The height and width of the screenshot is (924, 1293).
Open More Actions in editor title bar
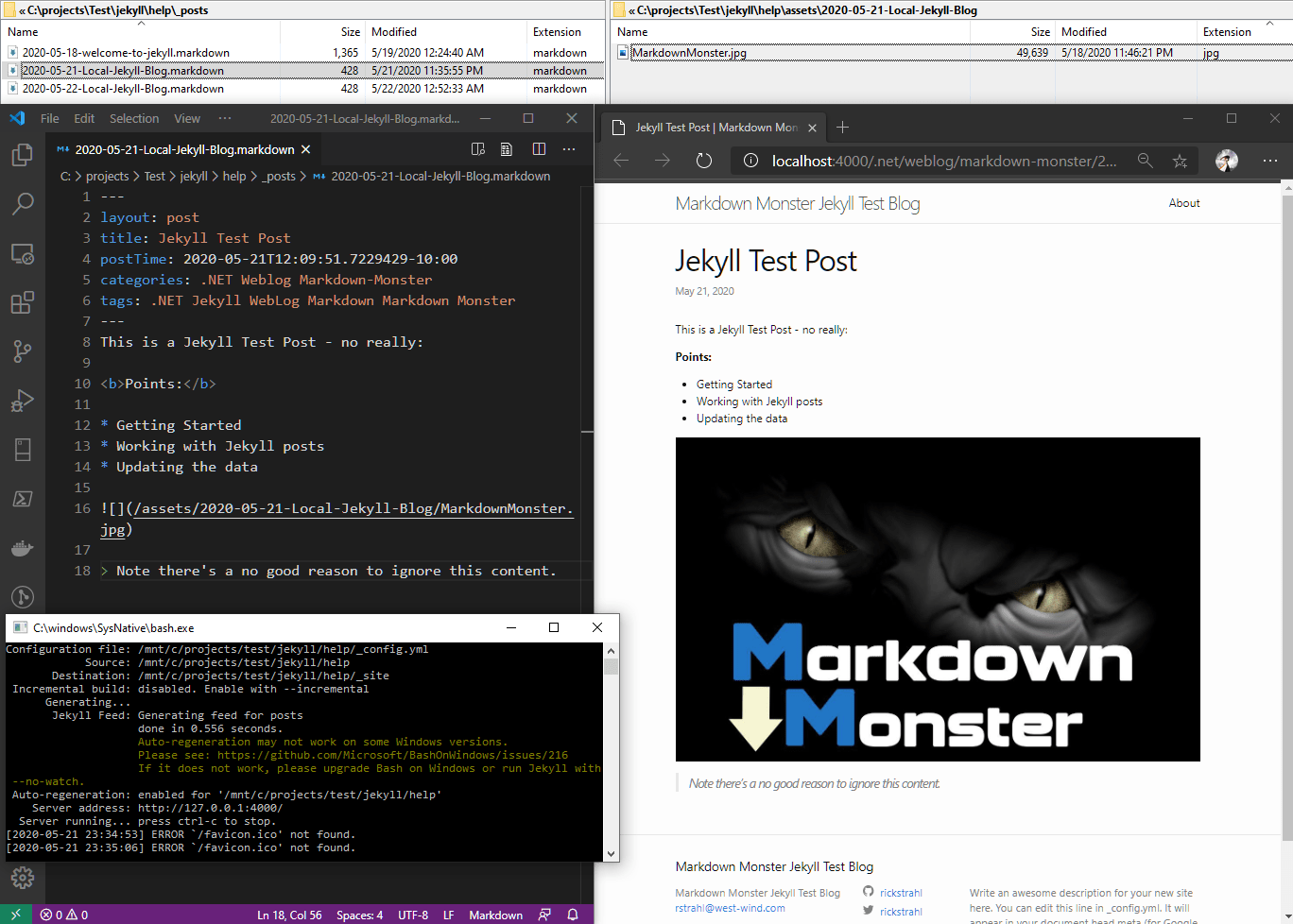(569, 149)
